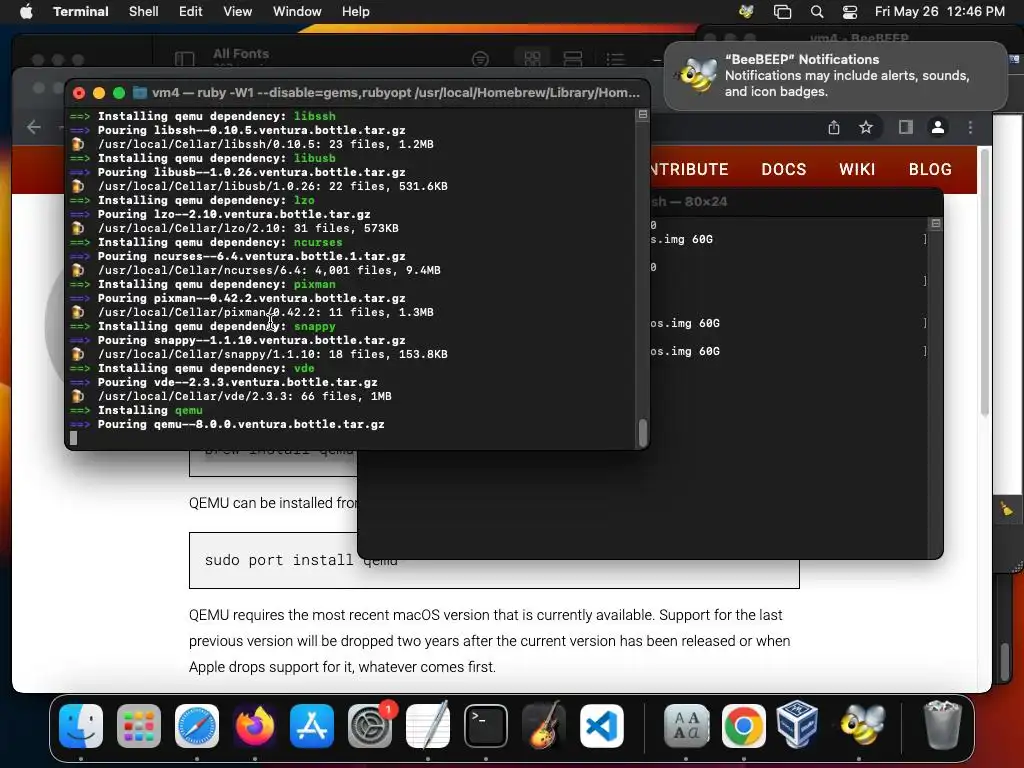Open System Settings from the Dock
This screenshot has width=1024, height=768.
click(x=370, y=726)
